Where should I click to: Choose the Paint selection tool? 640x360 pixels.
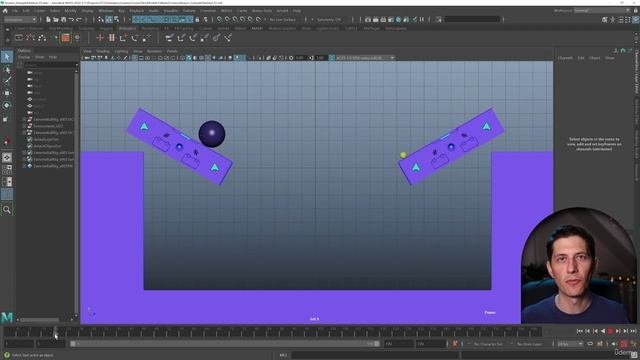click(7, 81)
